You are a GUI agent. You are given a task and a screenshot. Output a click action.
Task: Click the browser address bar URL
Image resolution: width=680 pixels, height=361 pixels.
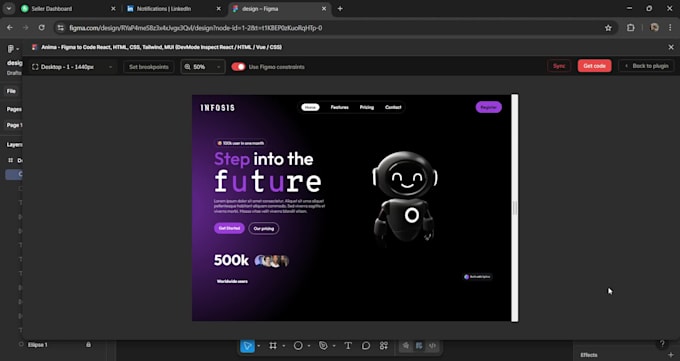(x=196, y=28)
